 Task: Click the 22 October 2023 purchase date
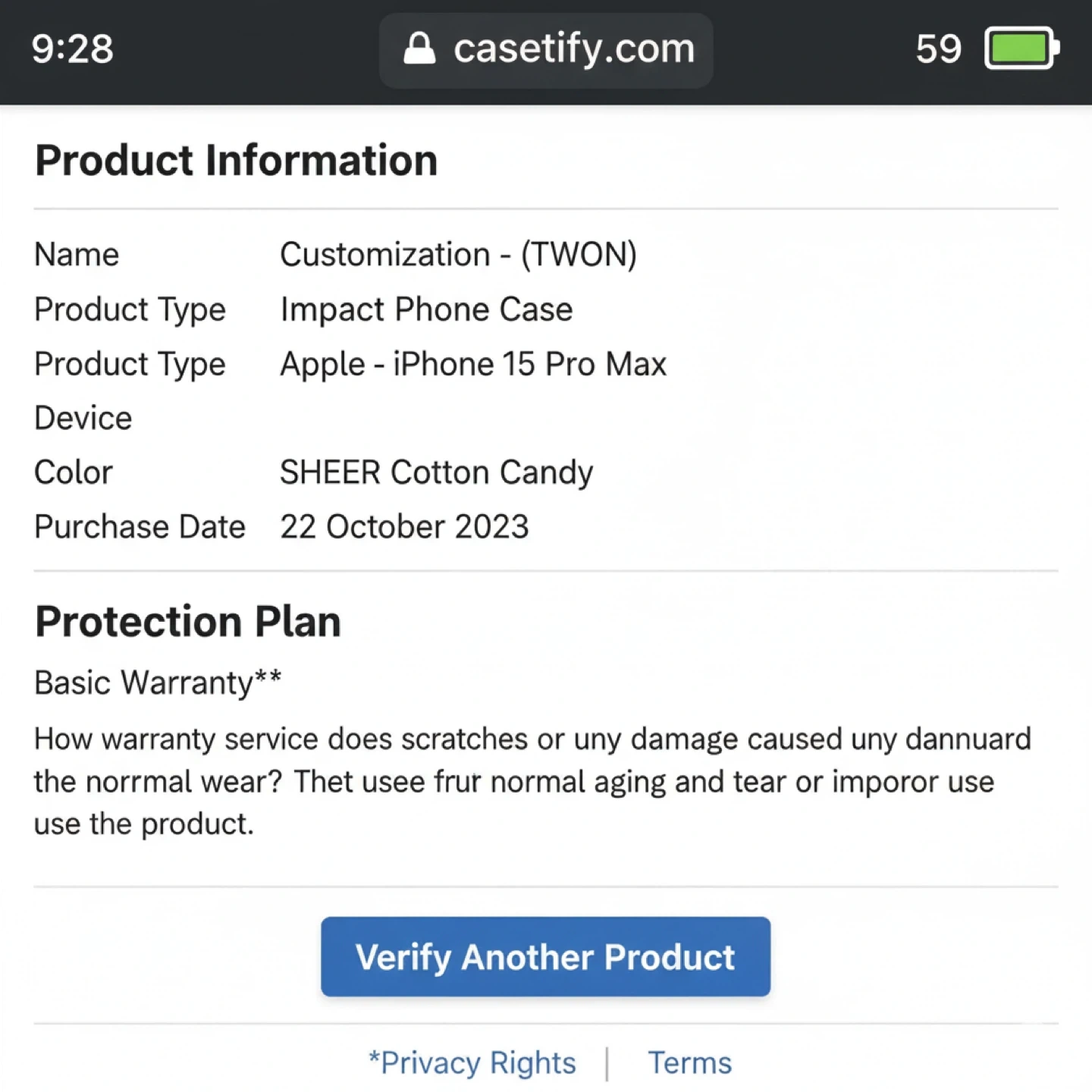[x=404, y=527]
